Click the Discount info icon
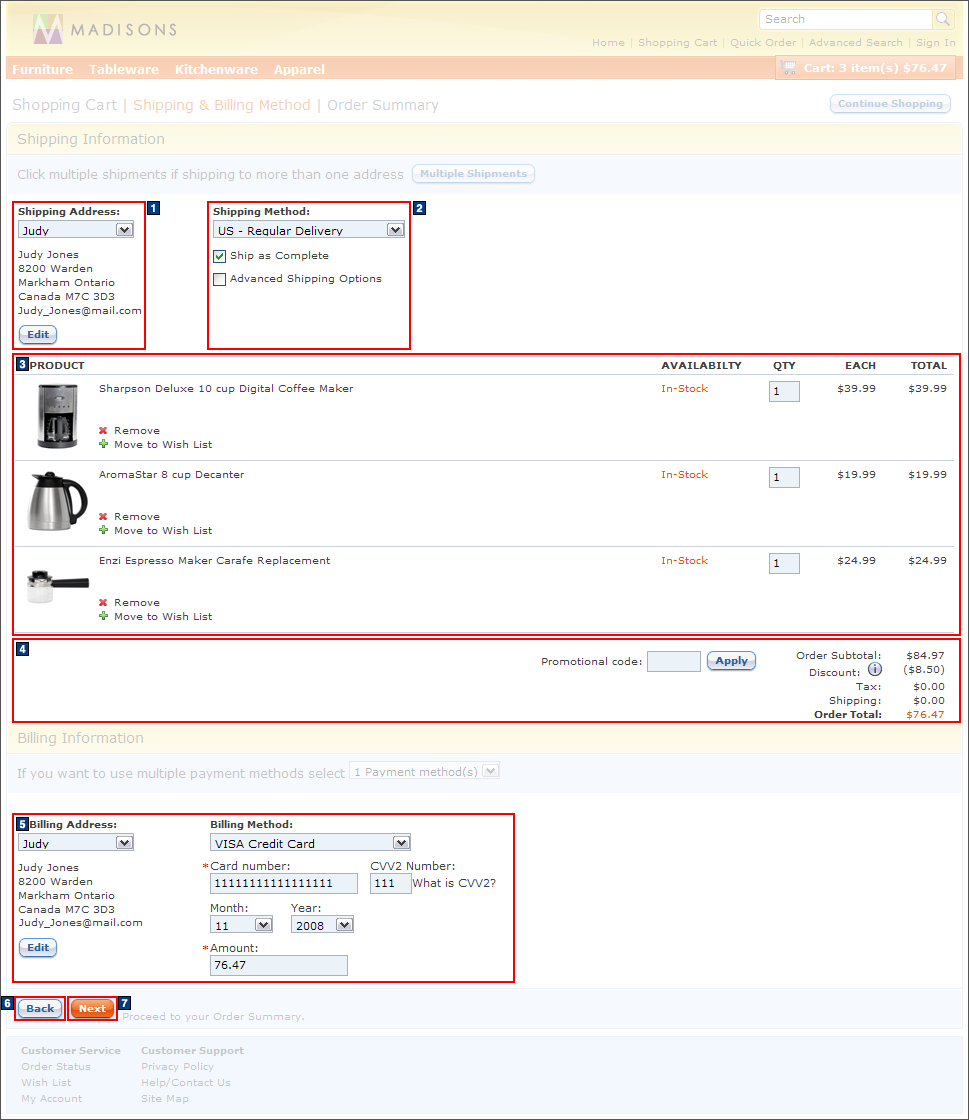The image size is (969, 1120). coord(875,668)
